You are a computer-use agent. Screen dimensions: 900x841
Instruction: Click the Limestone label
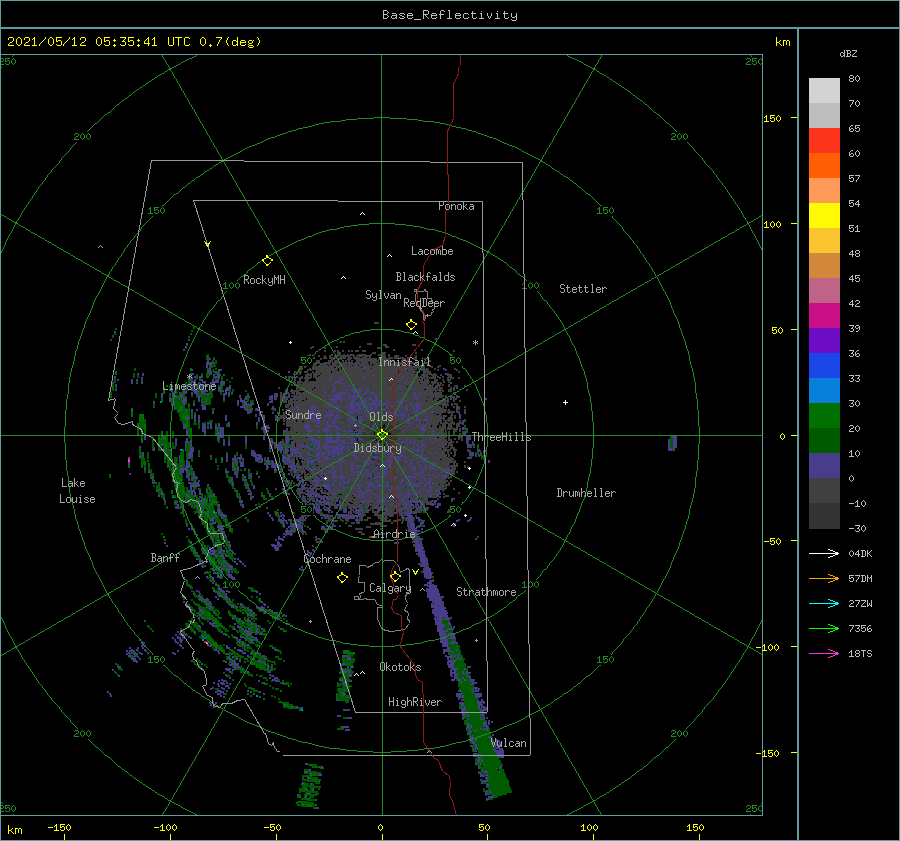tap(189, 386)
